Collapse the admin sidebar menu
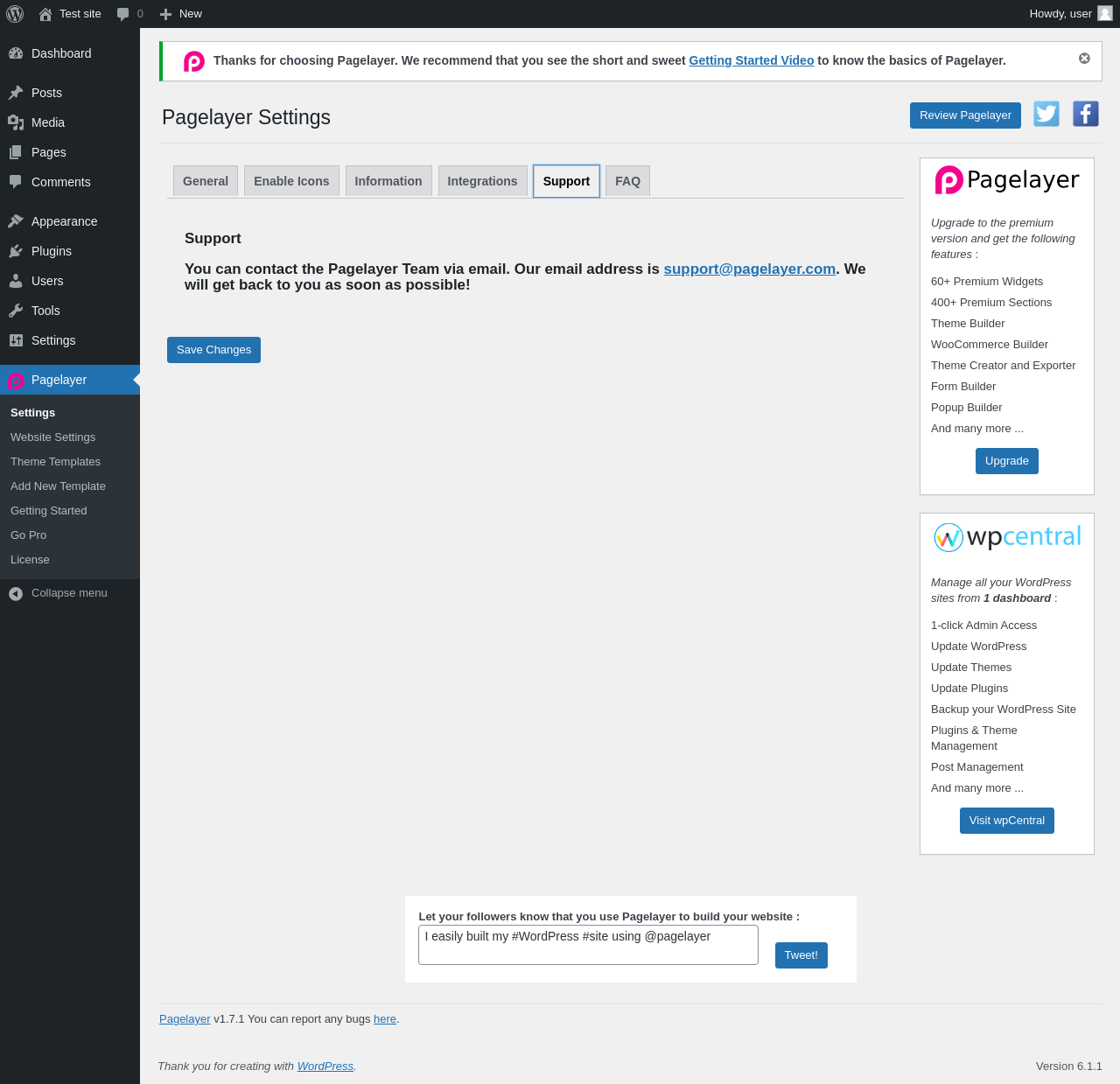The image size is (1120, 1084). tap(70, 593)
